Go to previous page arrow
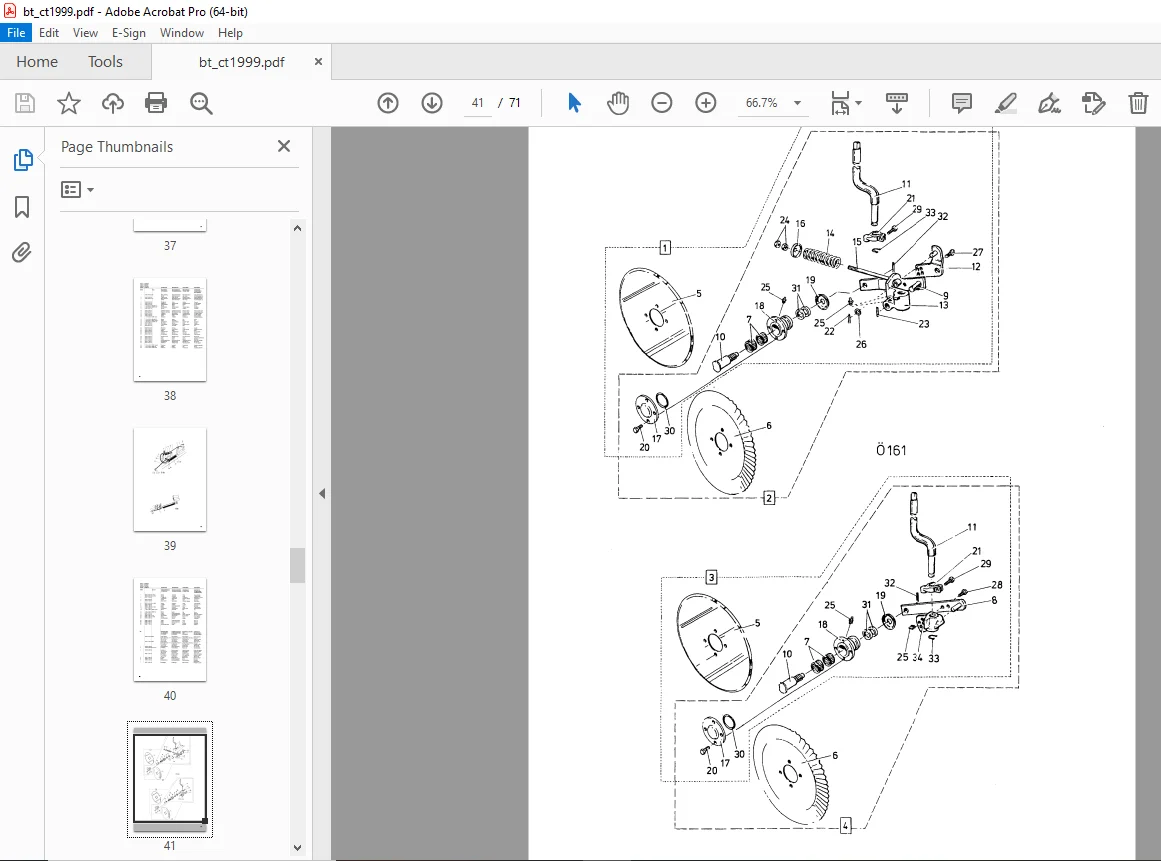 [388, 103]
